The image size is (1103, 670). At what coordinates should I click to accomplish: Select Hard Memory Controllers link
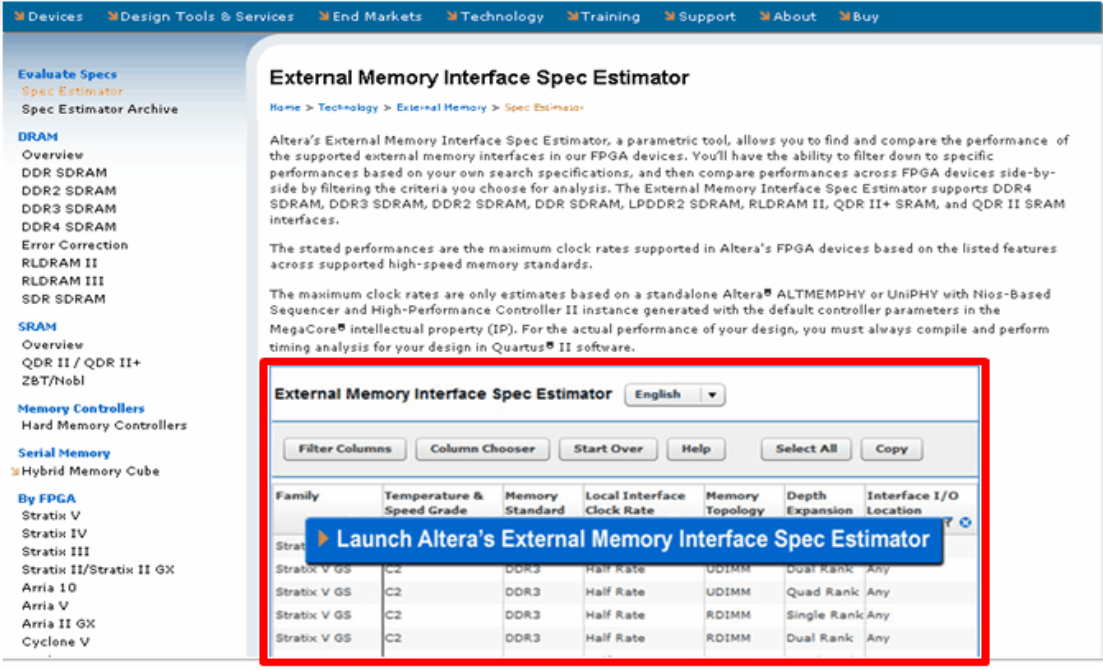(104, 426)
